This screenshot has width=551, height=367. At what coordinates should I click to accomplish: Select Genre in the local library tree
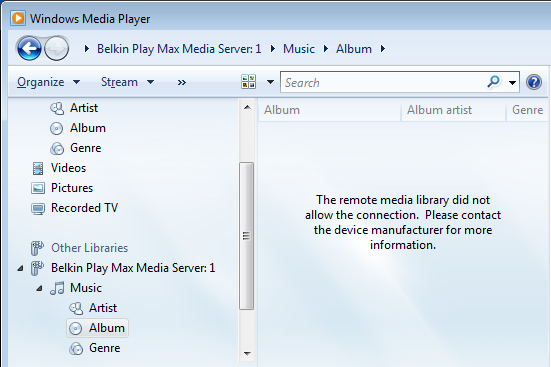tap(85, 148)
